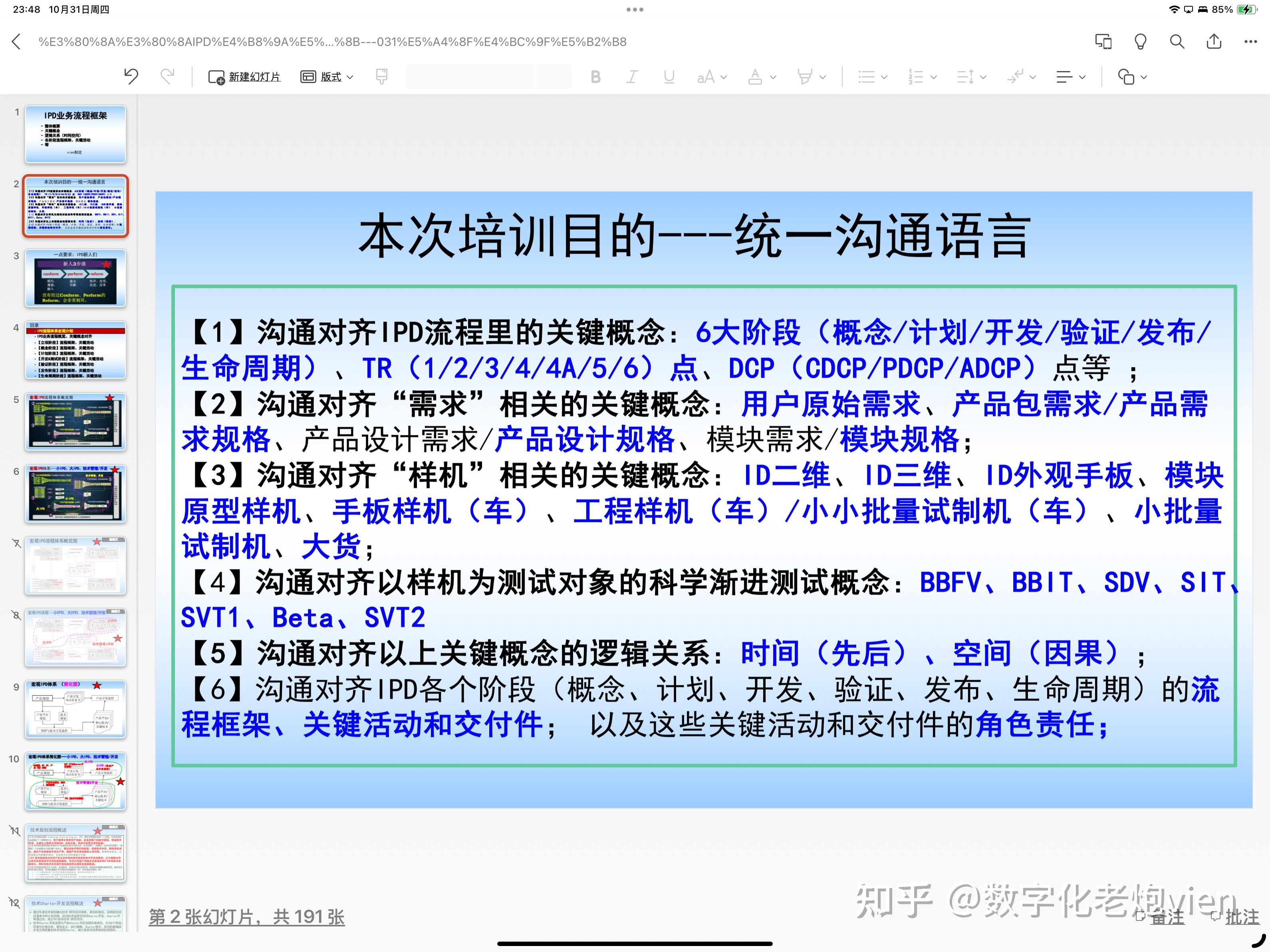Tap the Redo icon in the toolbar
Viewport: 1270px width, 952px height.
click(167, 76)
